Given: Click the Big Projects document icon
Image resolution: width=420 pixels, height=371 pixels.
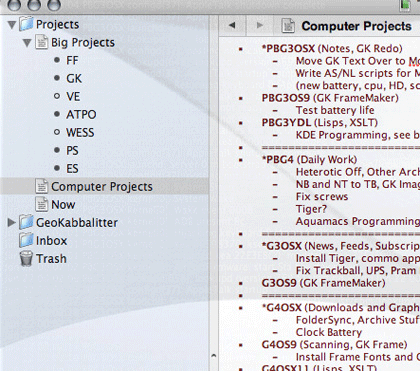Looking at the screenshot, I should tap(42, 42).
